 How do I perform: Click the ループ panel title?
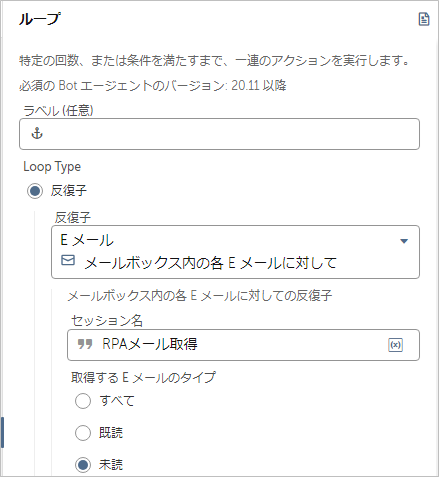[40, 19]
